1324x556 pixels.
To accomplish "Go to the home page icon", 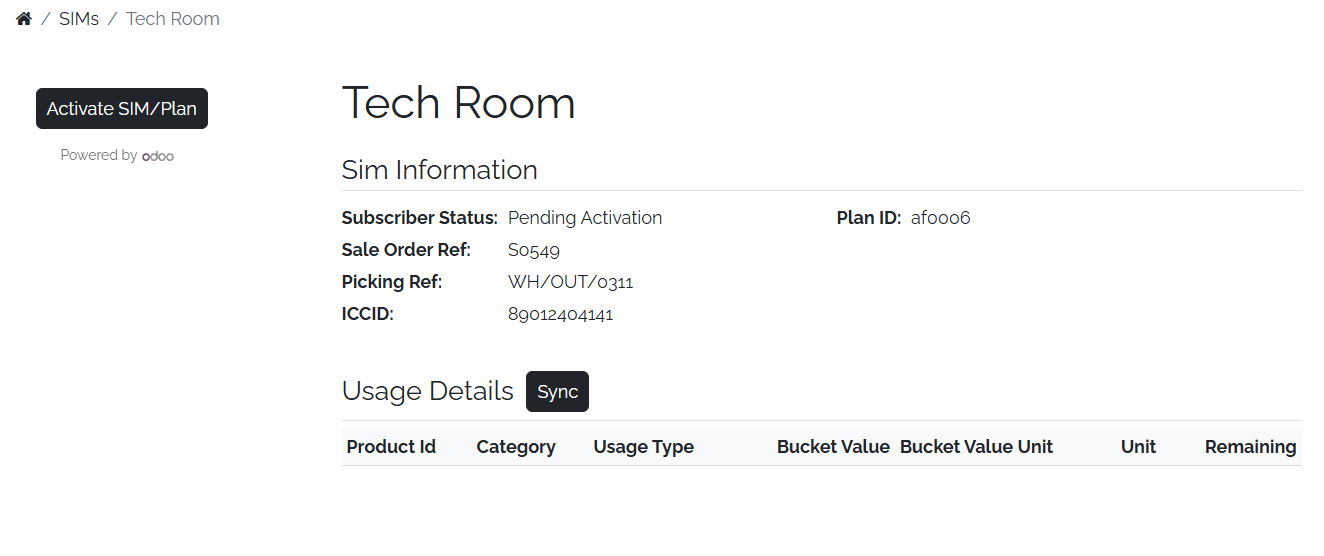I will [24, 19].
